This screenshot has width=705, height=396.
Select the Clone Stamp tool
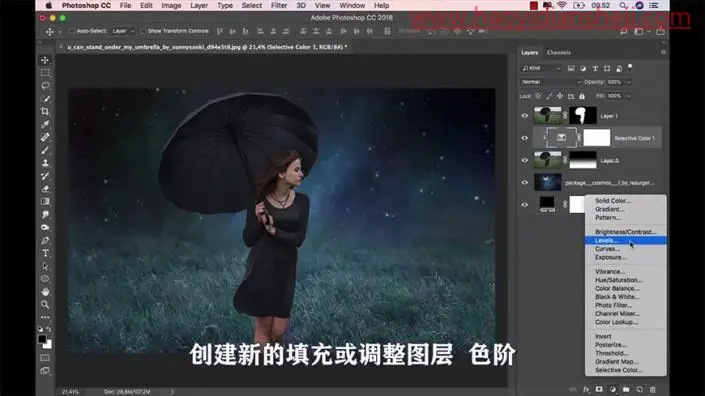click(x=45, y=163)
